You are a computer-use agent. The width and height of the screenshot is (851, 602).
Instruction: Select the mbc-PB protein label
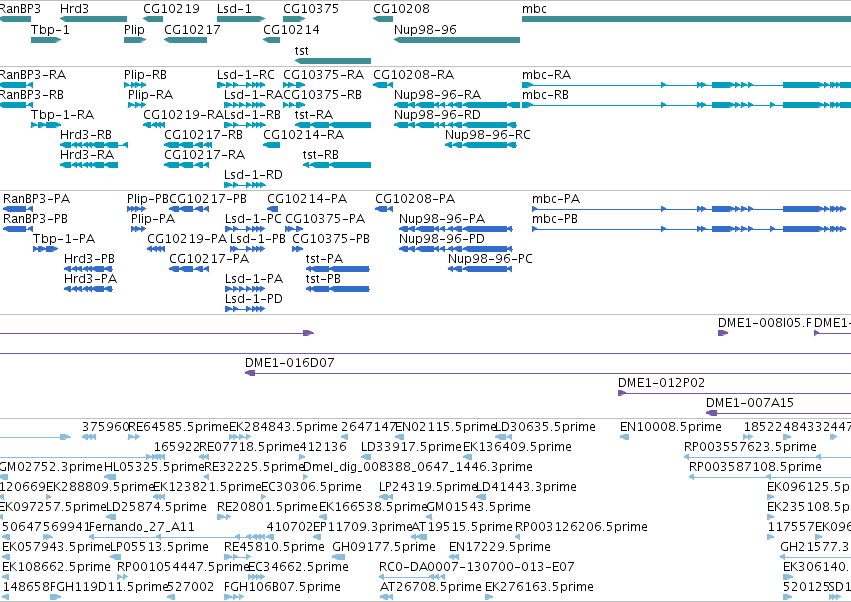(x=555, y=219)
